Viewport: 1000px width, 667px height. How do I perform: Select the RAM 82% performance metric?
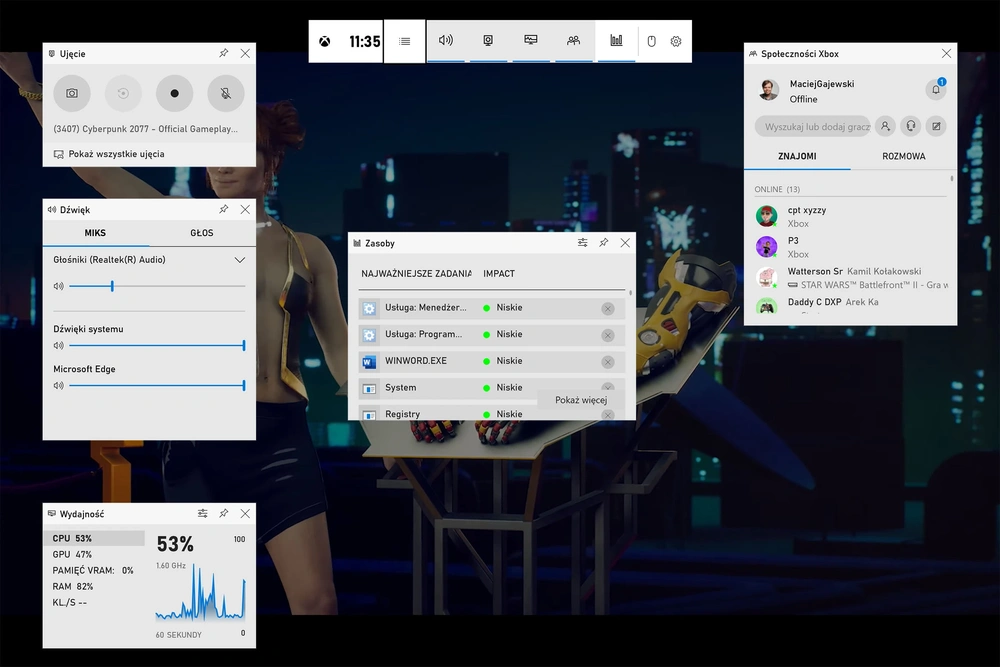(x=94, y=586)
